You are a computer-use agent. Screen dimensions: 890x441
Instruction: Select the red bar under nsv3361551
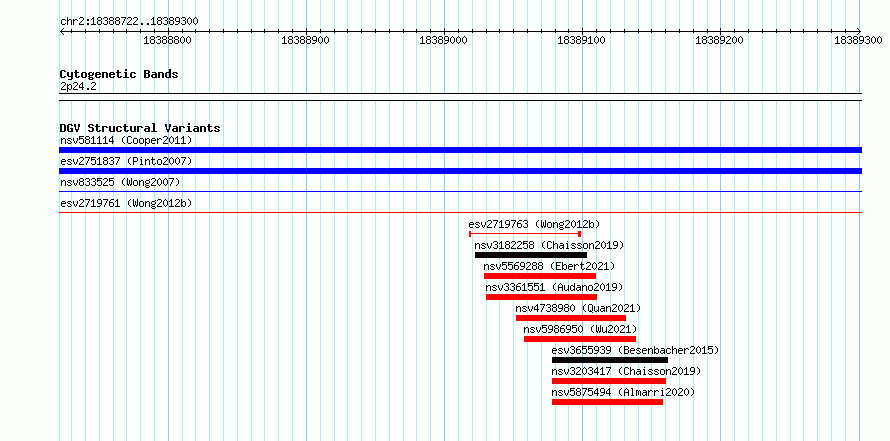pyautogui.click(x=541, y=297)
